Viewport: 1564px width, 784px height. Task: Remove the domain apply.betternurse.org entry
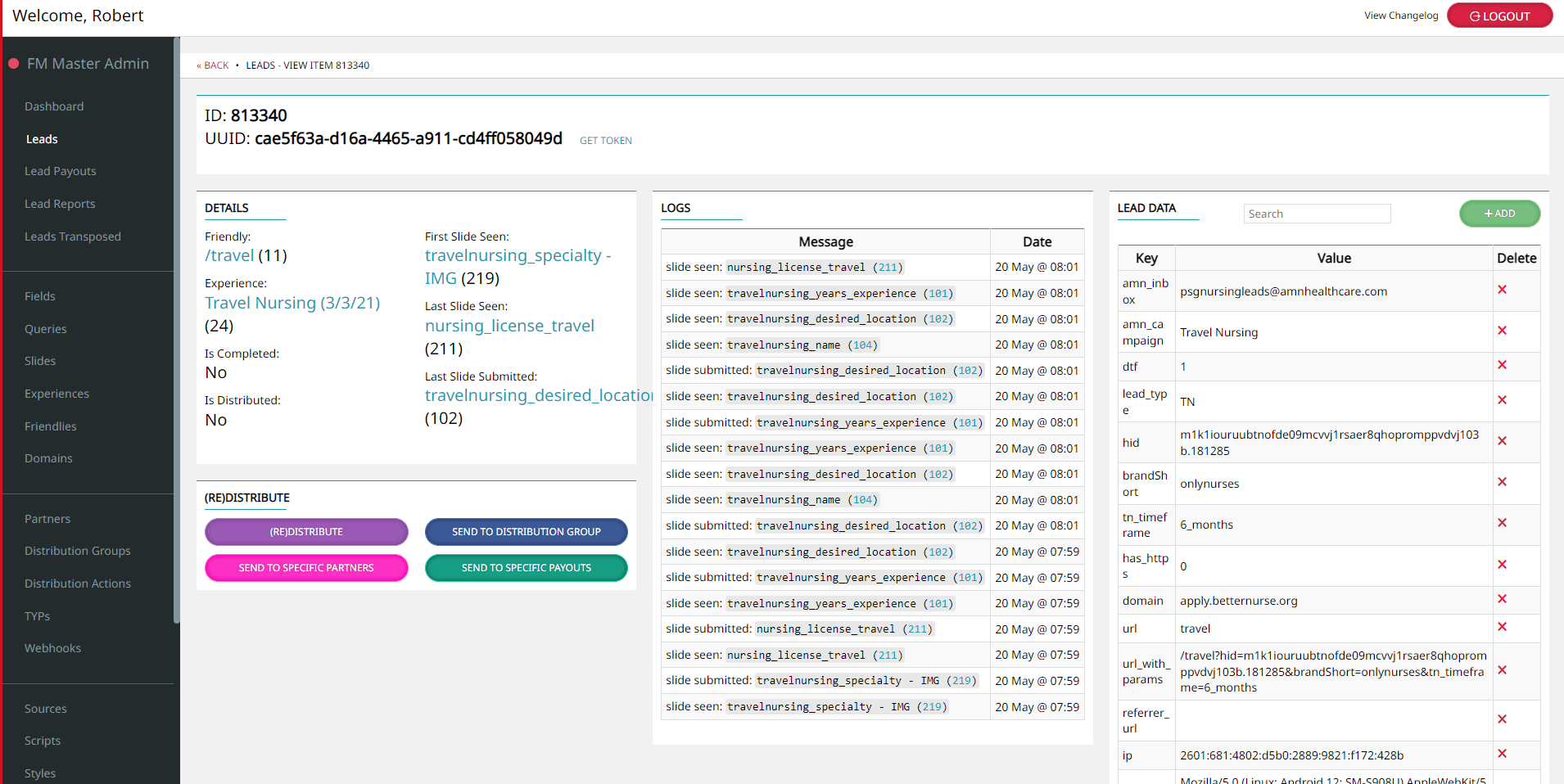click(1502, 599)
